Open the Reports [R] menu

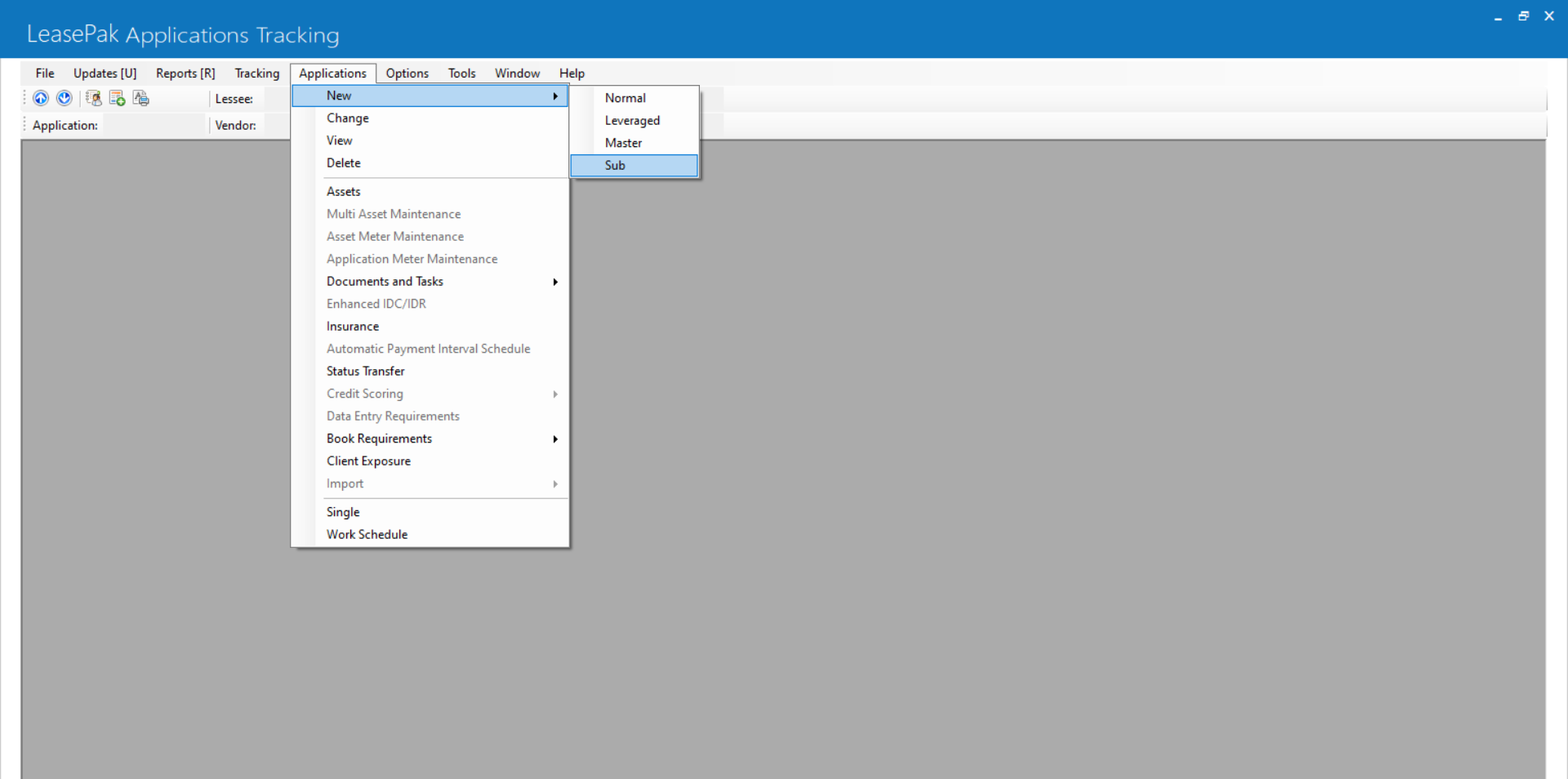click(185, 73)
